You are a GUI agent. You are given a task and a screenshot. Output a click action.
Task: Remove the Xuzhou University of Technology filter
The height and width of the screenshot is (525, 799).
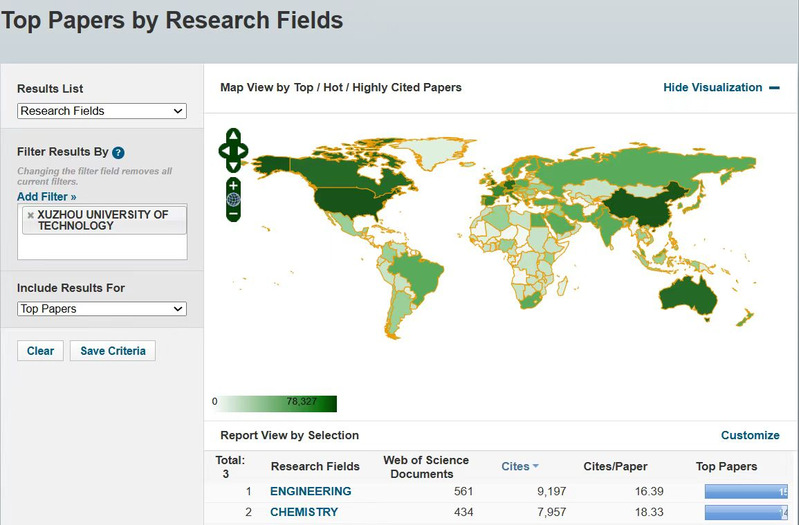[30, 215]
